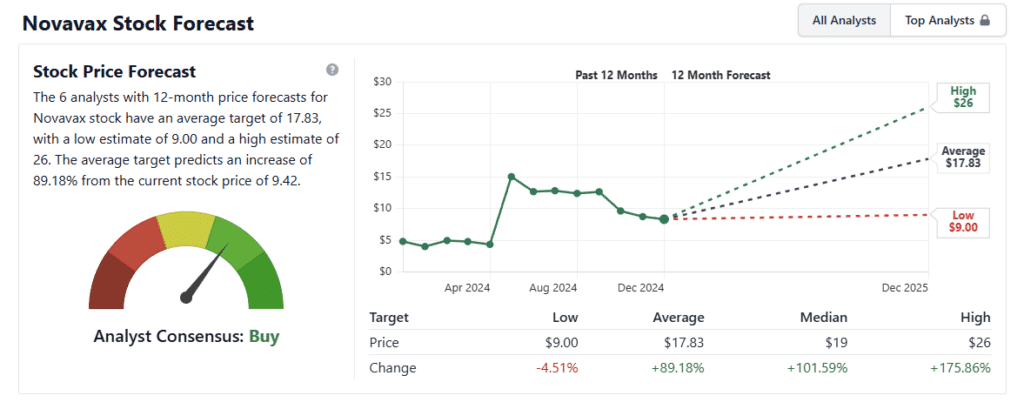Click the High $26 forecast tag
The image size is (1024, 409).
[x=962, y=96]
